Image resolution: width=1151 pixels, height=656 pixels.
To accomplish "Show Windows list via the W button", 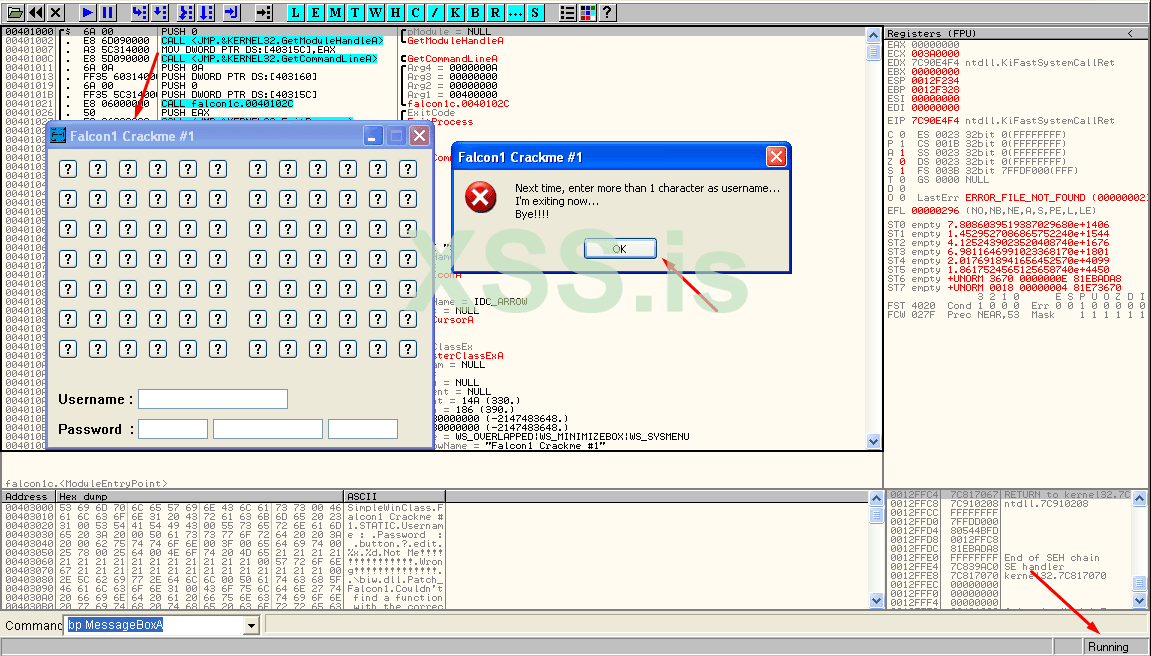I will pyautogui.click(x=376, y=12).
